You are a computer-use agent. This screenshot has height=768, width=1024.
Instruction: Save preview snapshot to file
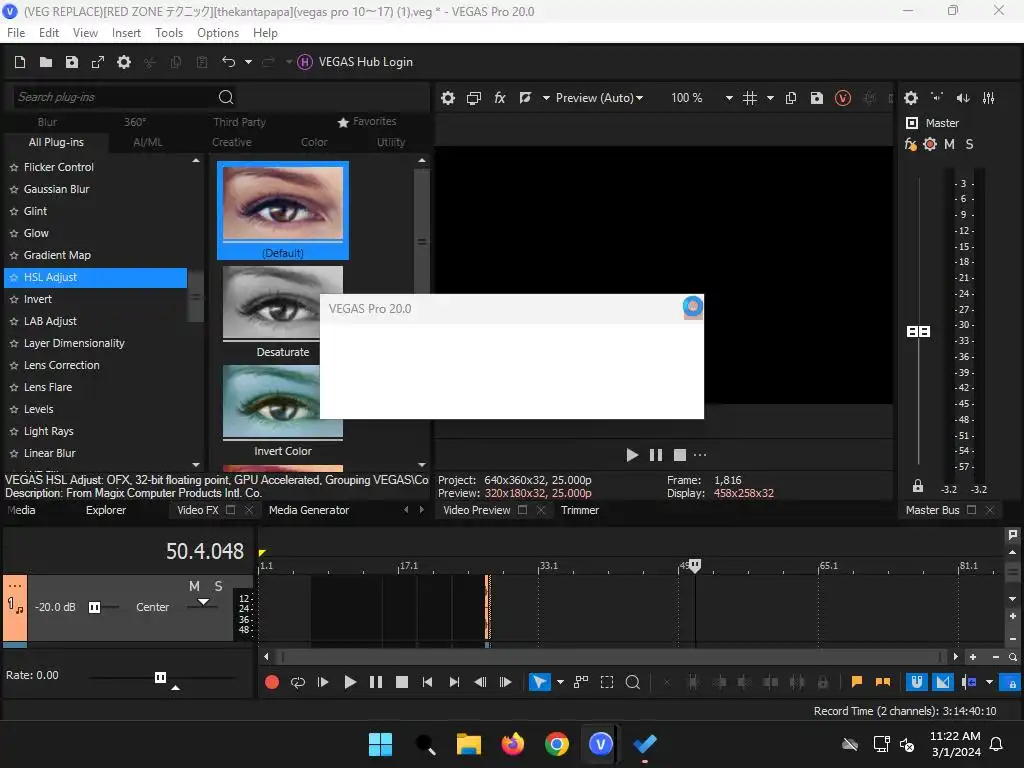(817, 98)
